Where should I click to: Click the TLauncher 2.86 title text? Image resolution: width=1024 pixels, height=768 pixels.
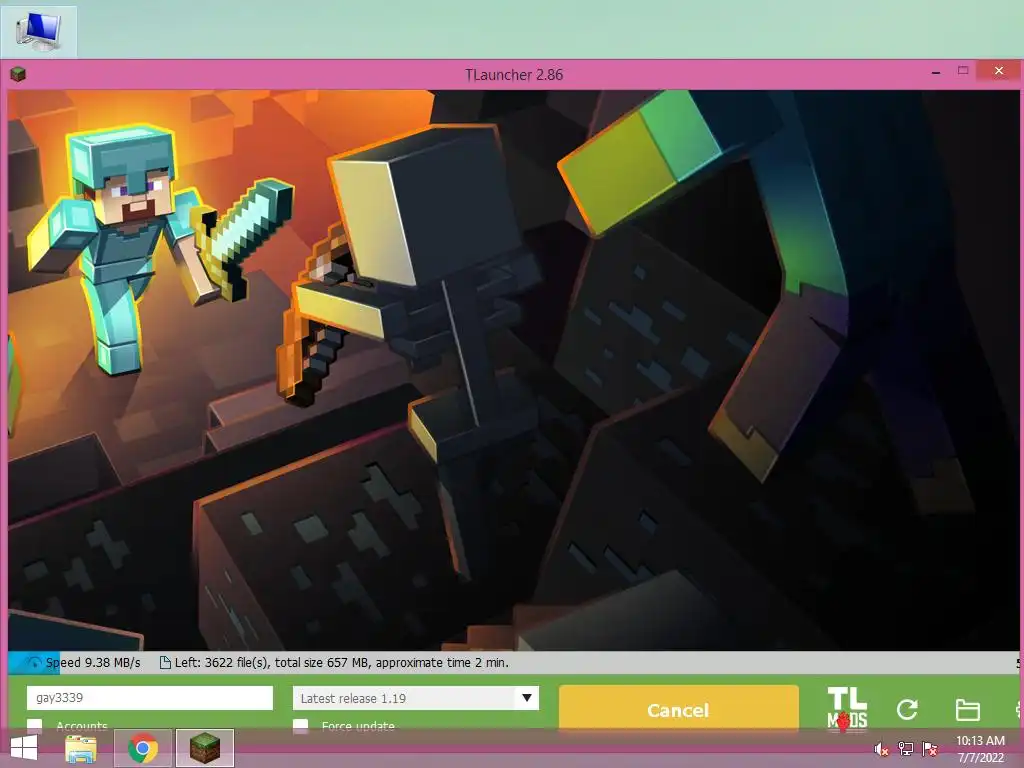coord(514,74)
